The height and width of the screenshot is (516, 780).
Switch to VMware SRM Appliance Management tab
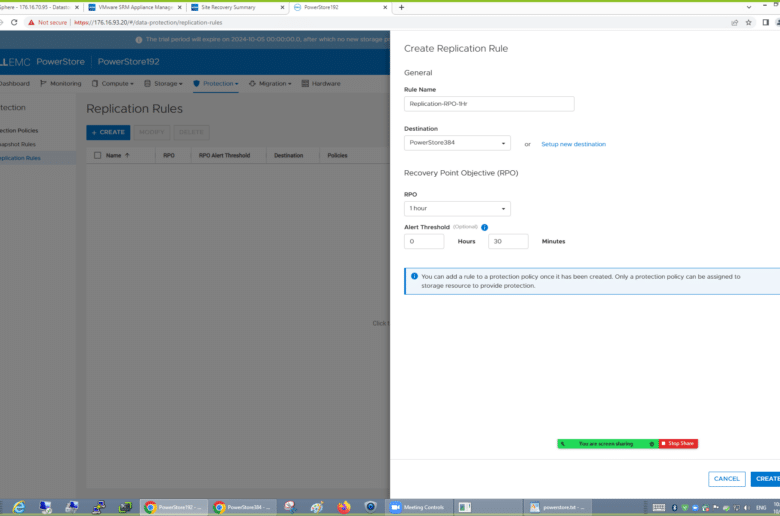pos(134,7)
